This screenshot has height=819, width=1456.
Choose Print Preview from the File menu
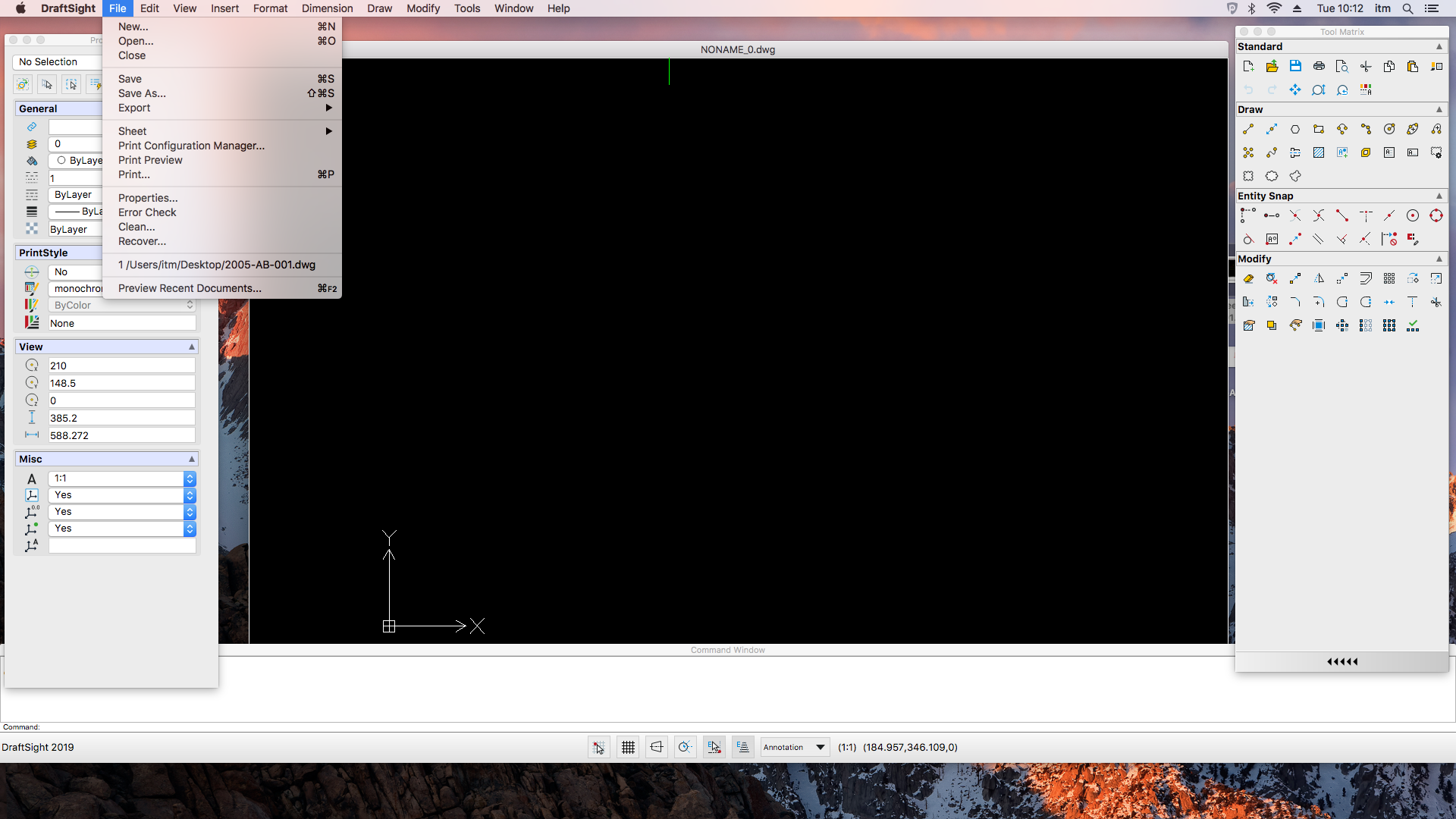click(222, 160)
